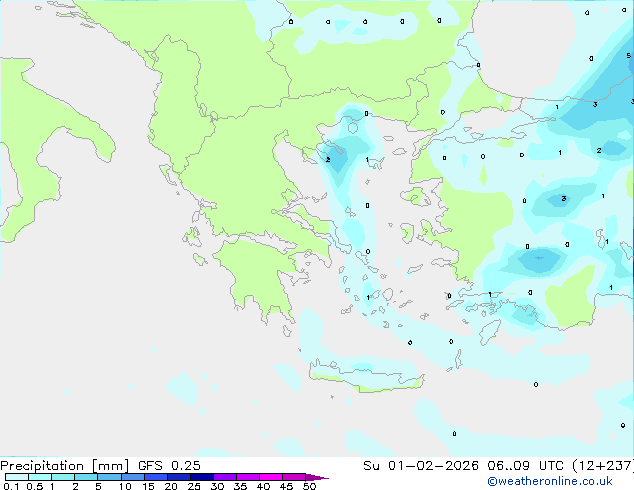Screen dimensions: 634x490
Task: Select the 35 mm legend color swatch
Action: click(x=247, y=477)
